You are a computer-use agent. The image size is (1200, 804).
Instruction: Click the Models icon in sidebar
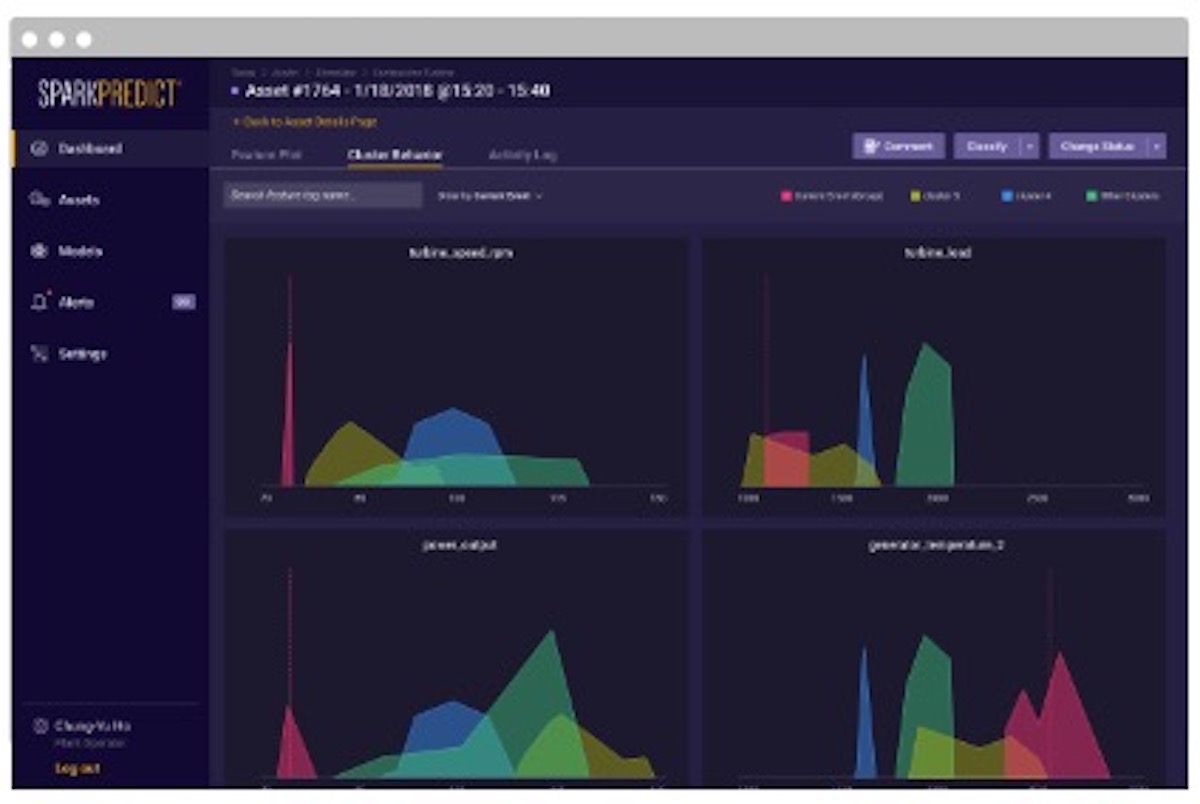coord(40,252)
